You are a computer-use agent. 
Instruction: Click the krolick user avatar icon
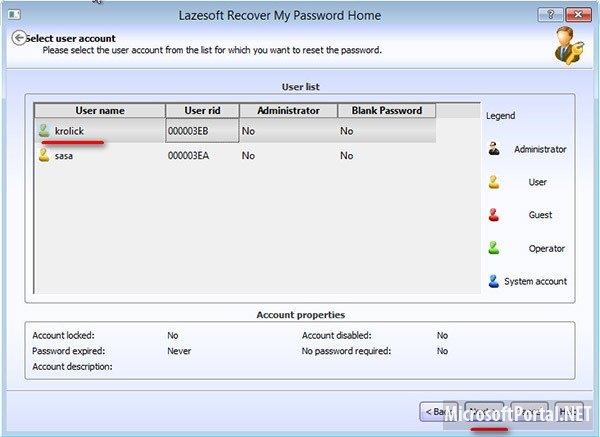pos(44,130)
